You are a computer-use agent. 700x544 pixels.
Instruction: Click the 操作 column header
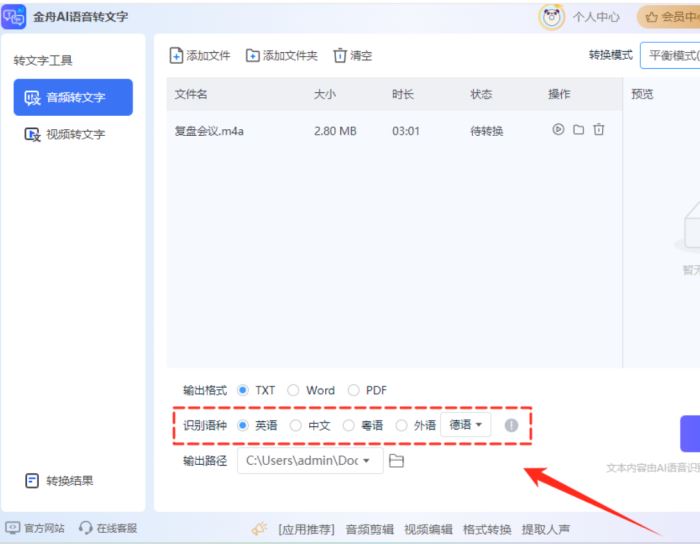559,94
